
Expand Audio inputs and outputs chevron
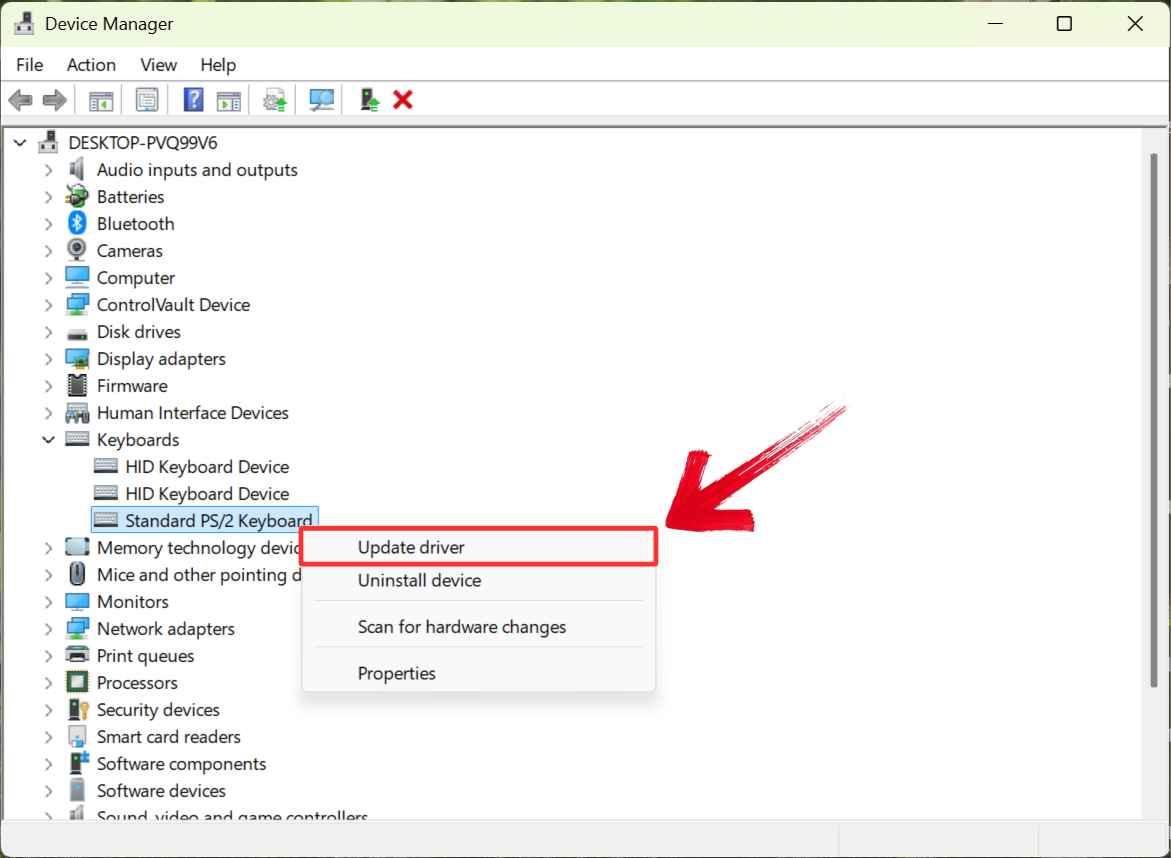[49, 170]
